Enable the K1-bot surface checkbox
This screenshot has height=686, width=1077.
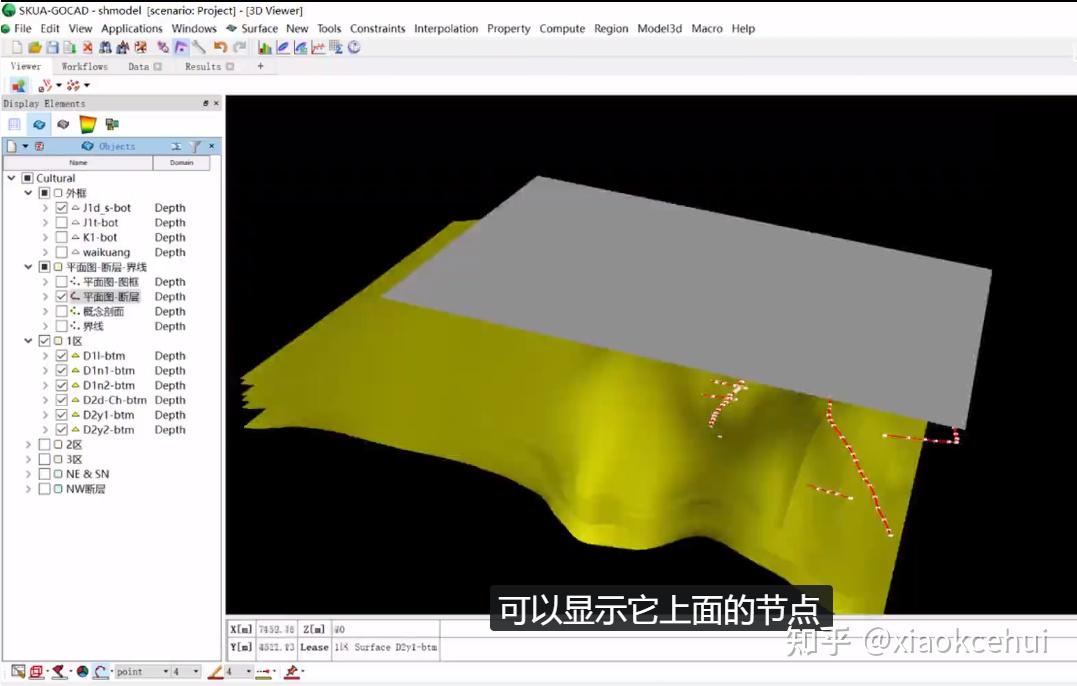coord(61,238)
